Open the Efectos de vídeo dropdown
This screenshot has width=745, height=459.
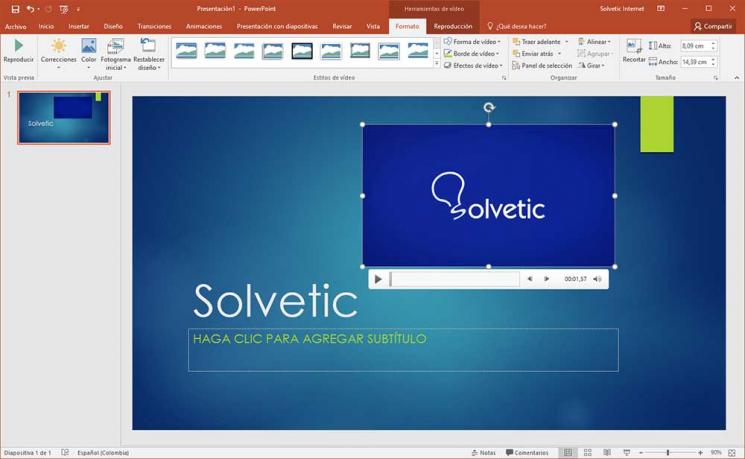click(473, 66)
